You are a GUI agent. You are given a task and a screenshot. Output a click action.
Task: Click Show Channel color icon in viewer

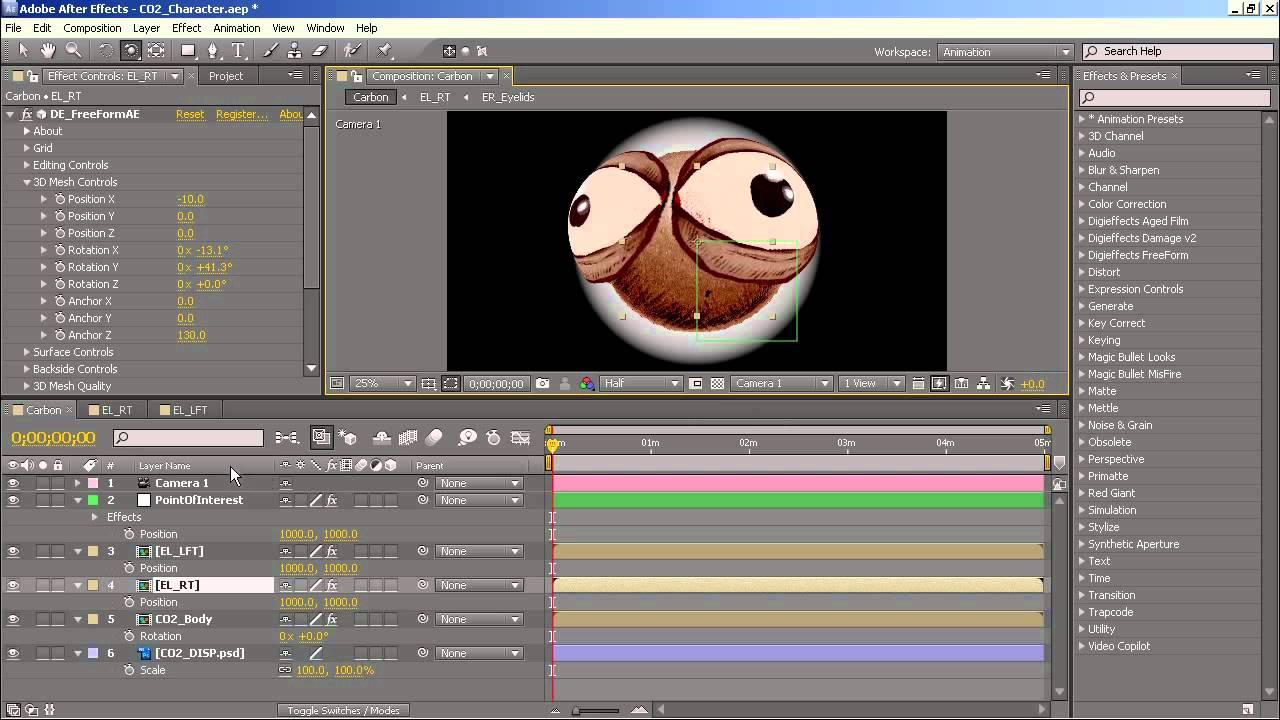click(x=587, y=383)
